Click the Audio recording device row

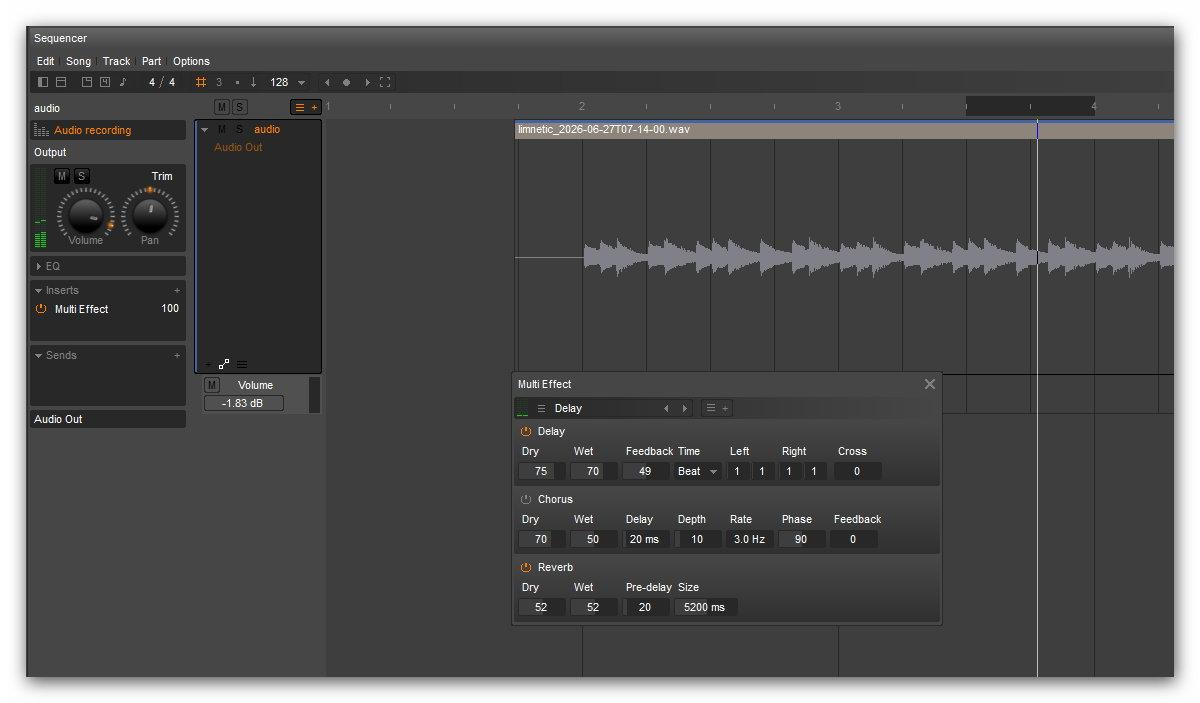tap(108, 130)
